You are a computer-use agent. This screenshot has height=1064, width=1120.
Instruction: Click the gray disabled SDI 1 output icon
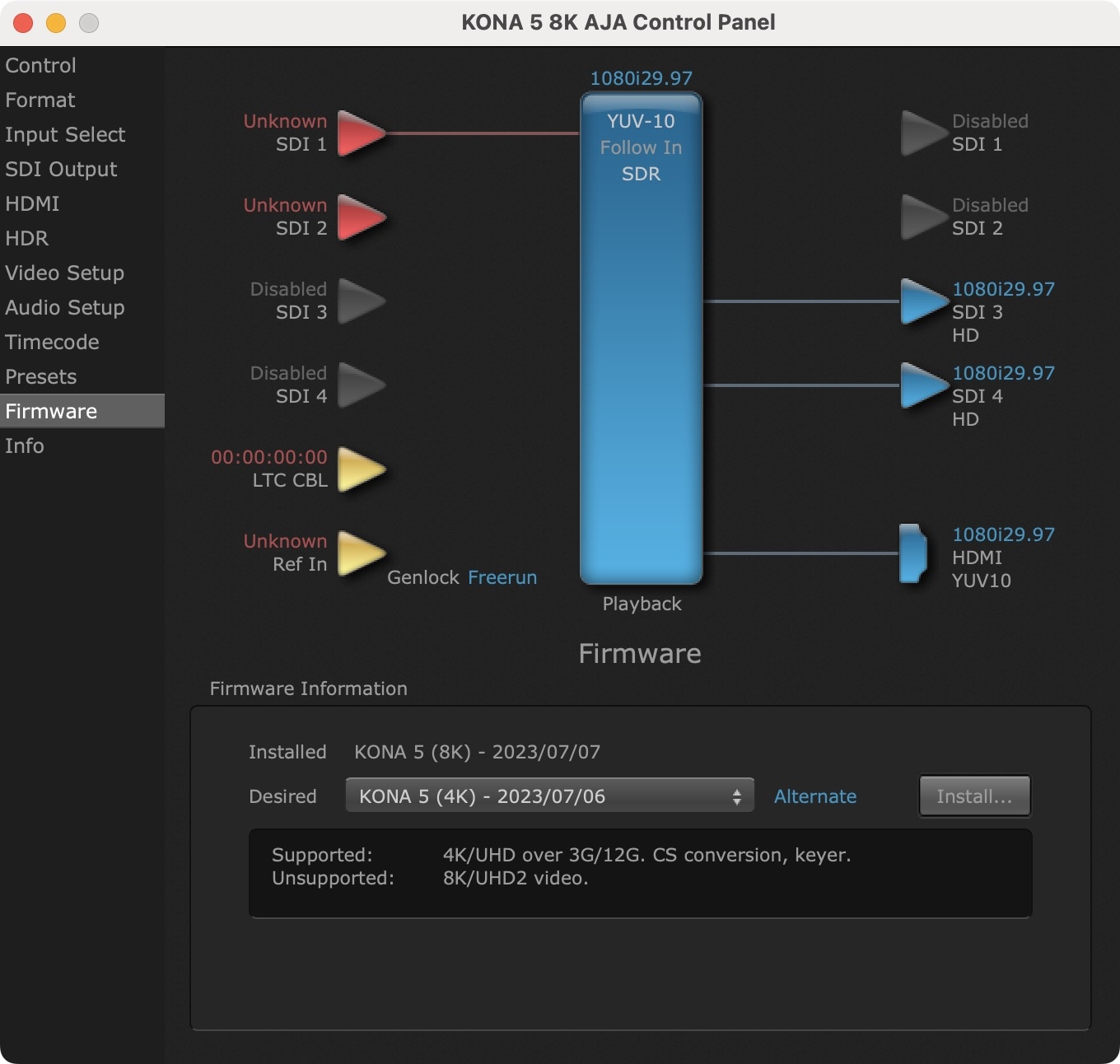[925, 133]
